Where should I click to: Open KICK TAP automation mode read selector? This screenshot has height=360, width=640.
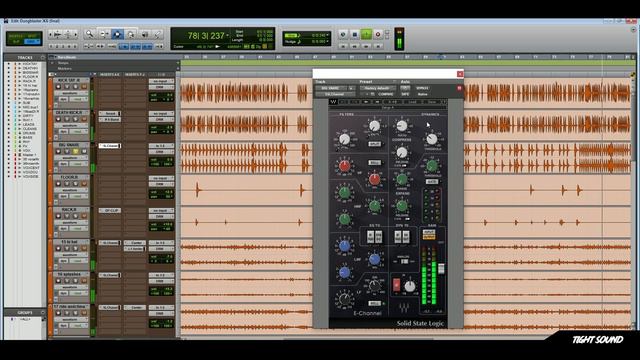click(x=78, y=99)
